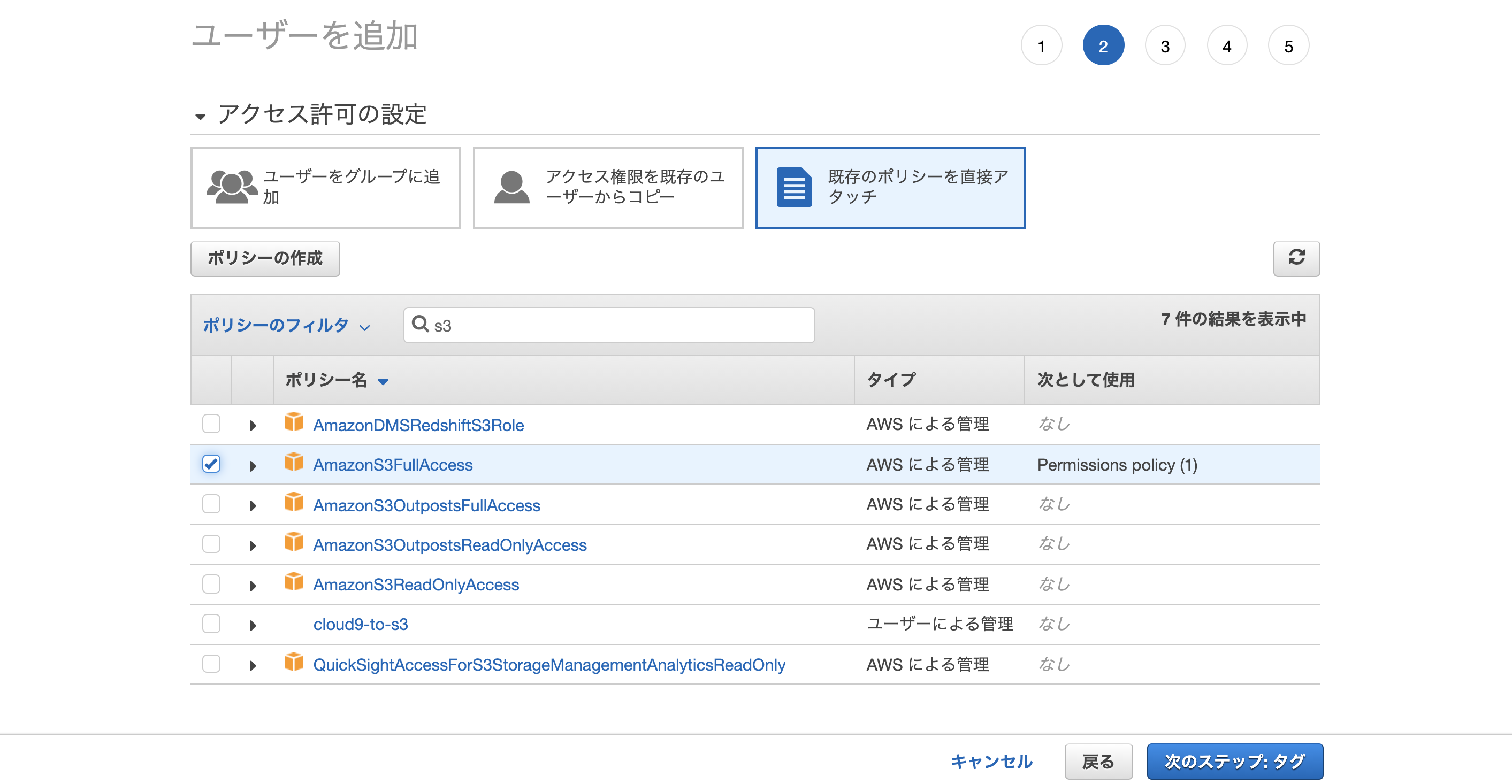Click the document icon for attaching existing policies
The width and height of the screenshot is (1512, 784).
(x=793, y=187)
